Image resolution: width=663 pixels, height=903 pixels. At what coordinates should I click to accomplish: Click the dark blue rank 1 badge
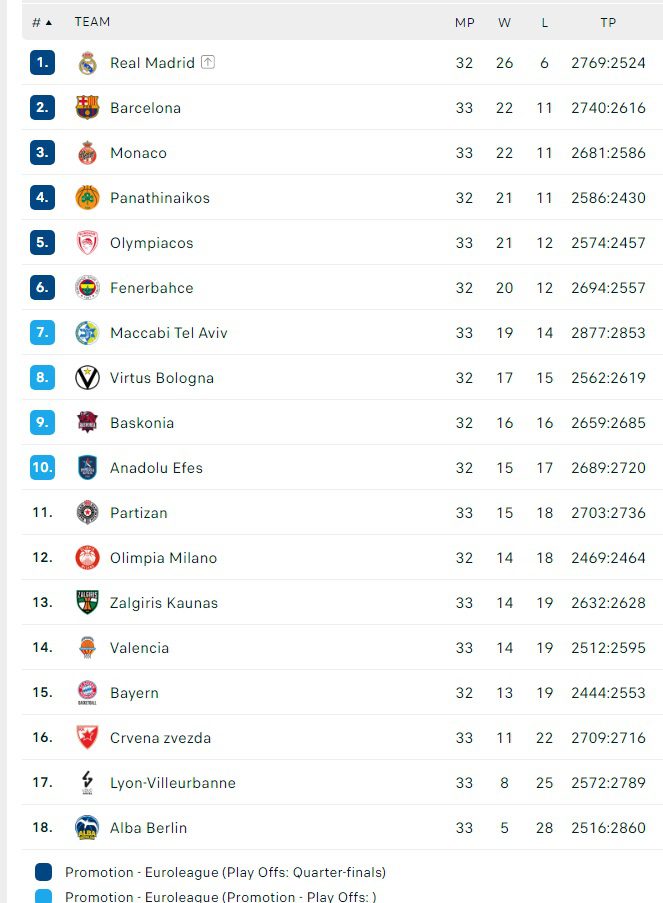(x=42, y=63)
